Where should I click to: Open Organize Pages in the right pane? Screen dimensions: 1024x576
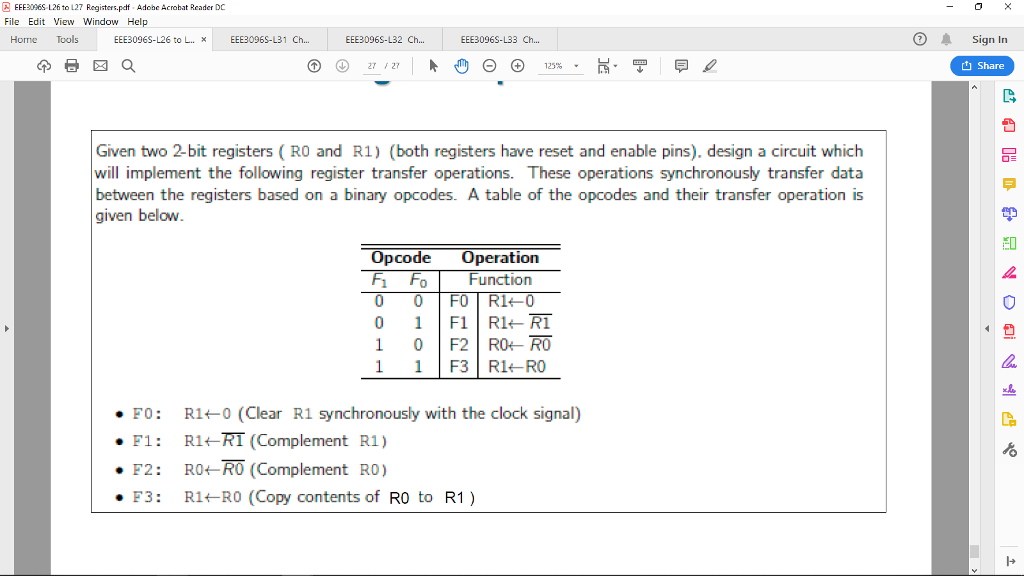click(x=1010, y=242)
